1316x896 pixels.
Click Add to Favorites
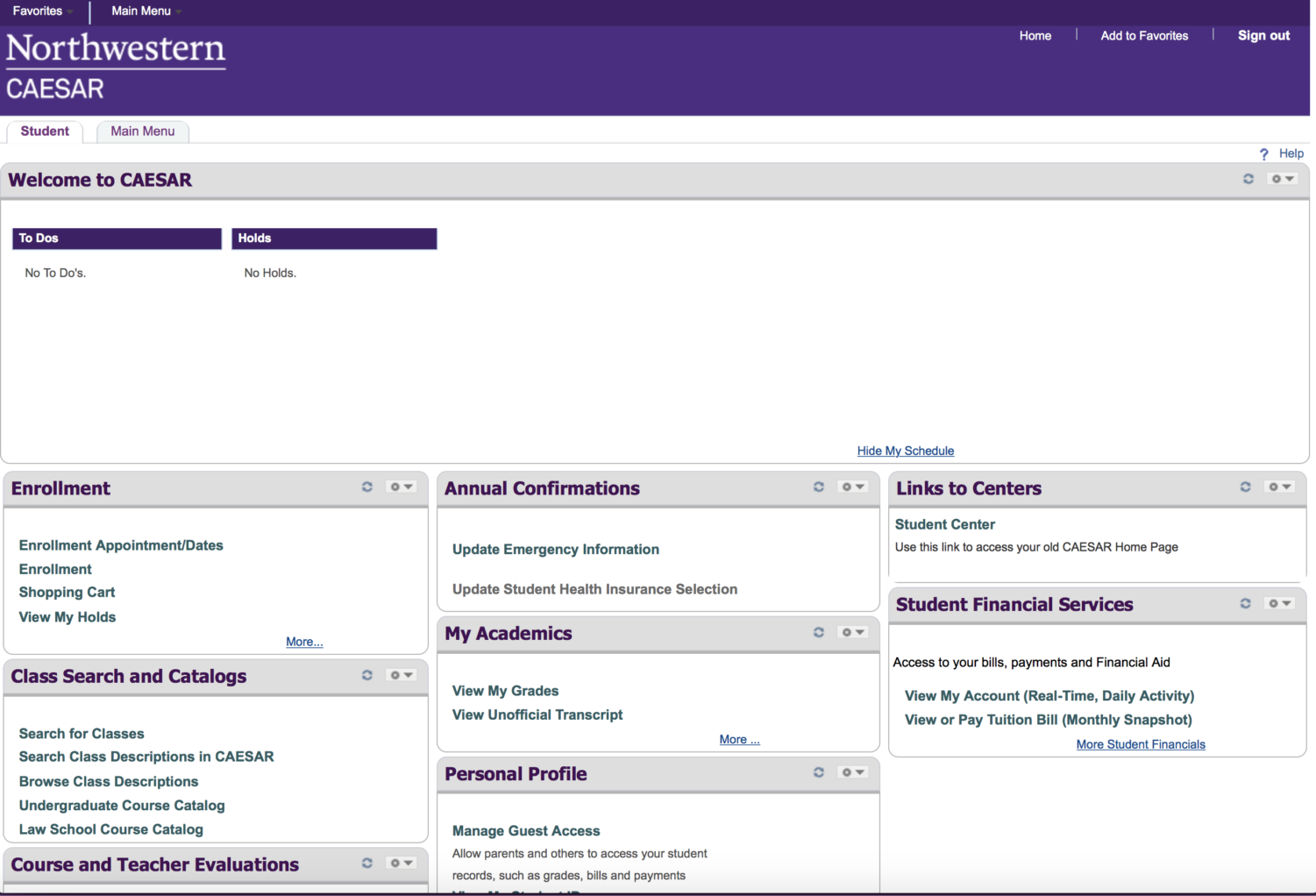(1145, 36)
